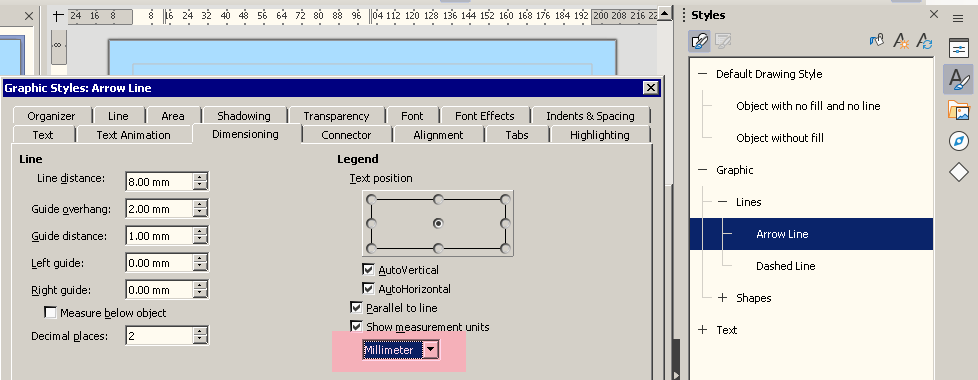
Task: Open the Highlighting tab
Action: click(599, 135)
